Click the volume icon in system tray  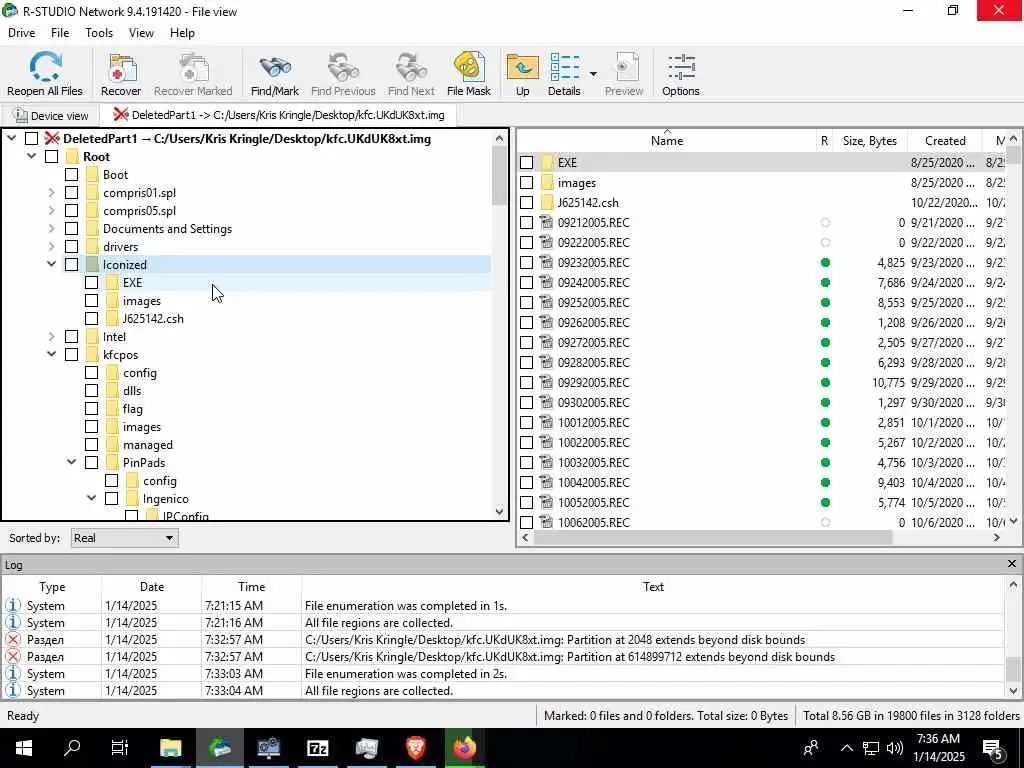pyautogui.click(x=895, y=748)
